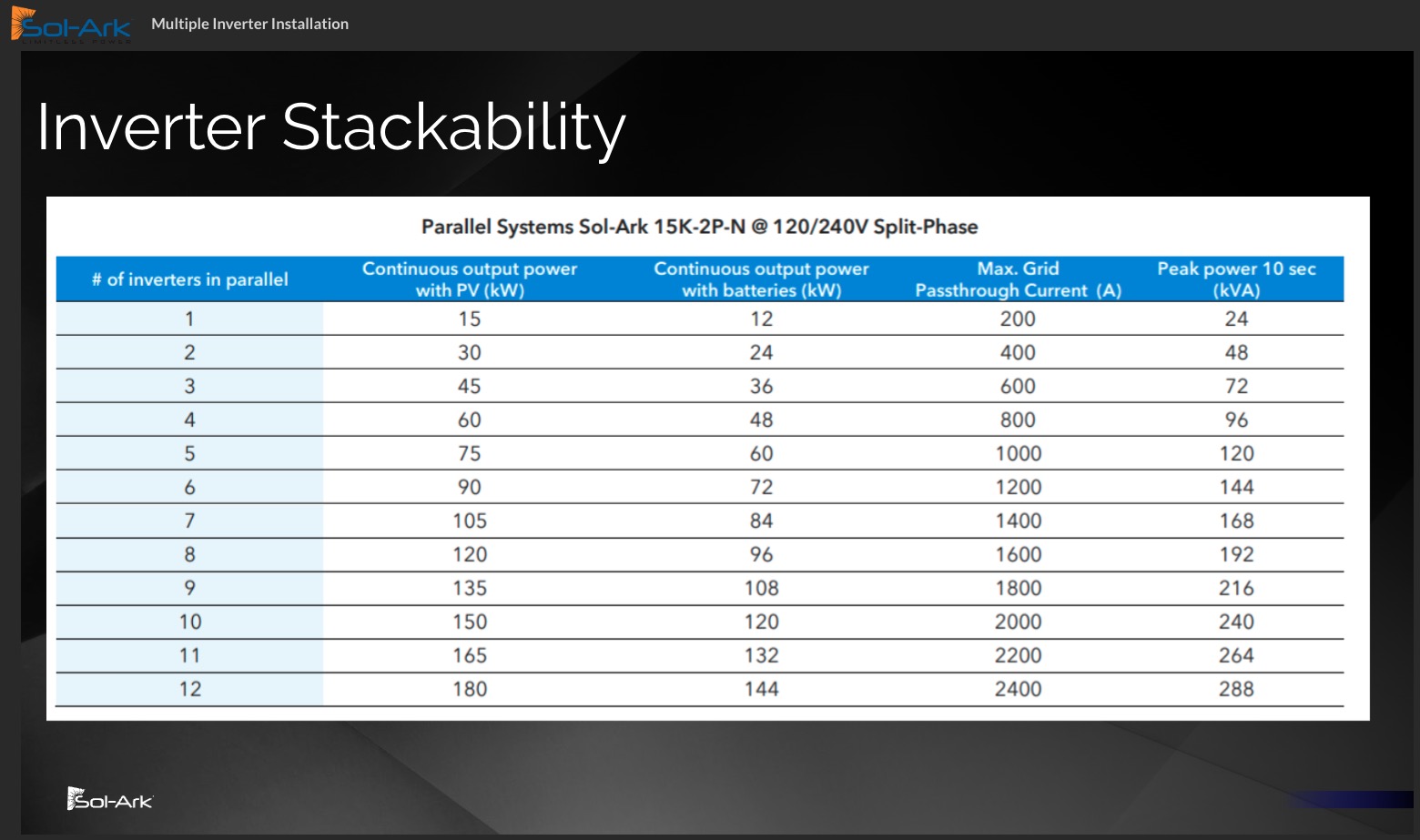Screen dimensions: 1420x840
Task: Click passthrough current "2000" for ten inverters
Action: pyautogui.click(x=1018, y=622)
